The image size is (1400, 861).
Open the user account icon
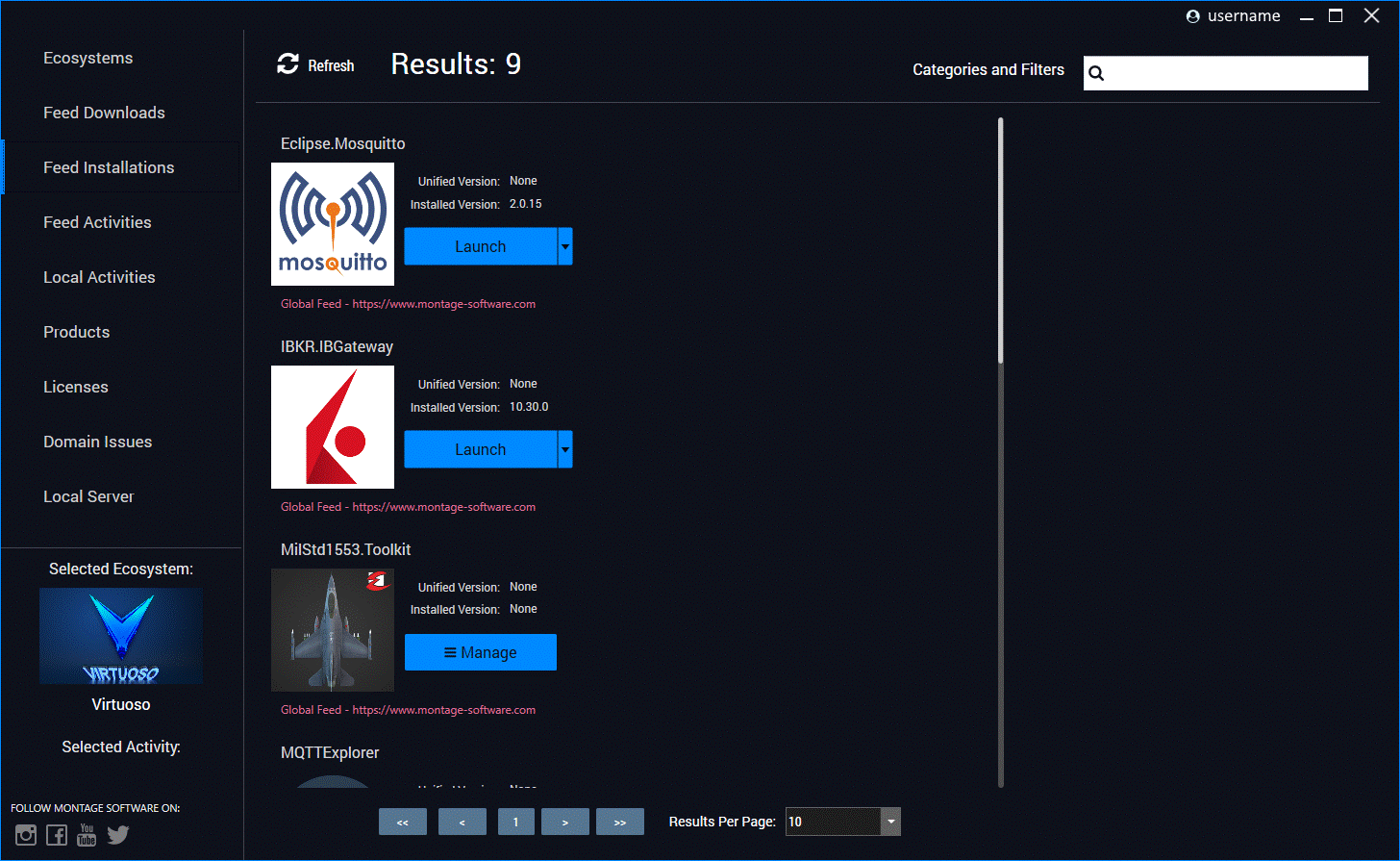click(x=1192, y=16)
